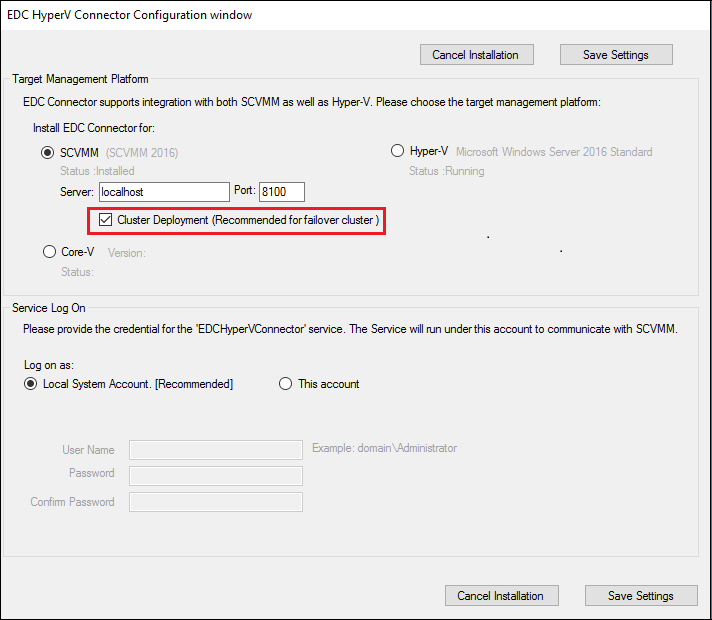Click the 'Service Log On' group label
Screen dimensions: 712x620
[x=49, y=308]
